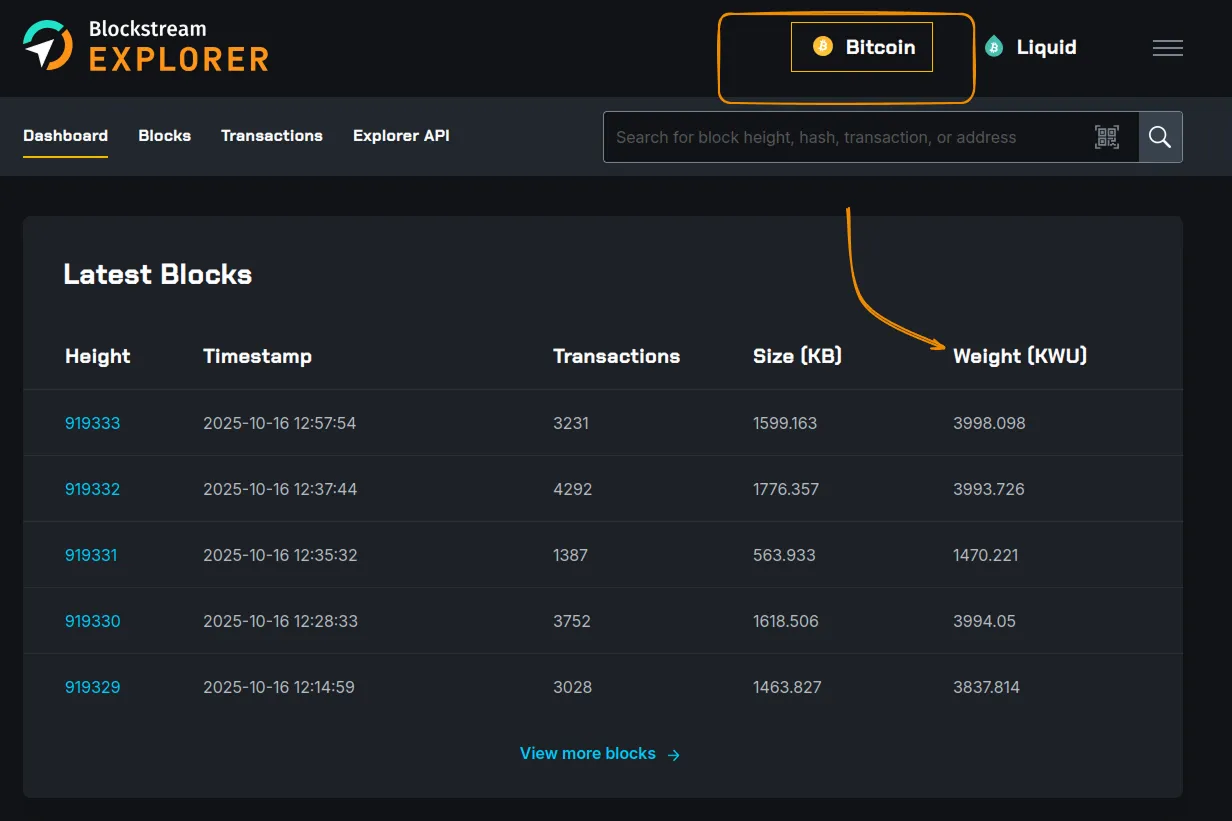View block 919331

91,555
